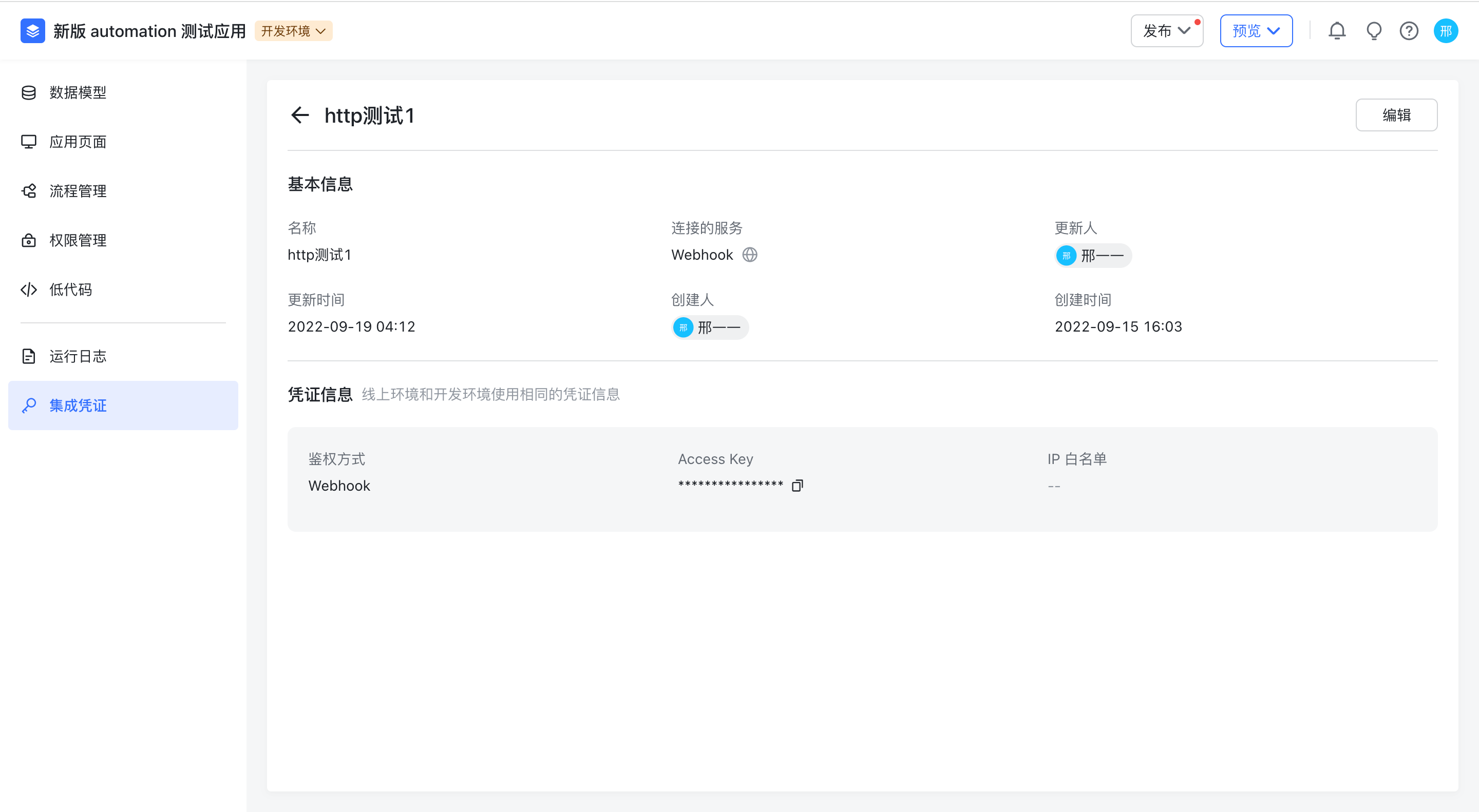Navigate to 低代码 section
This screenshot has height=812, width=1479.
click(70, 290)
